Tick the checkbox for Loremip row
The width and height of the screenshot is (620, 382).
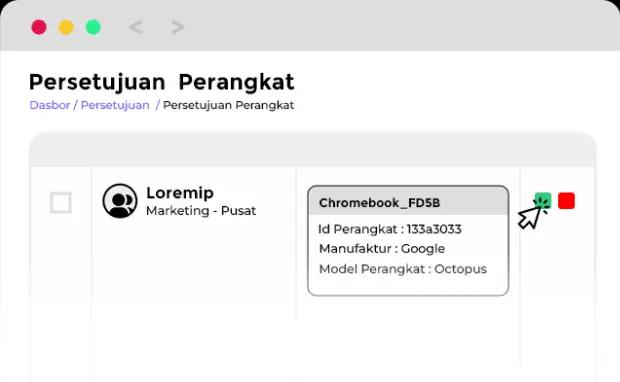tap(61, 202)
